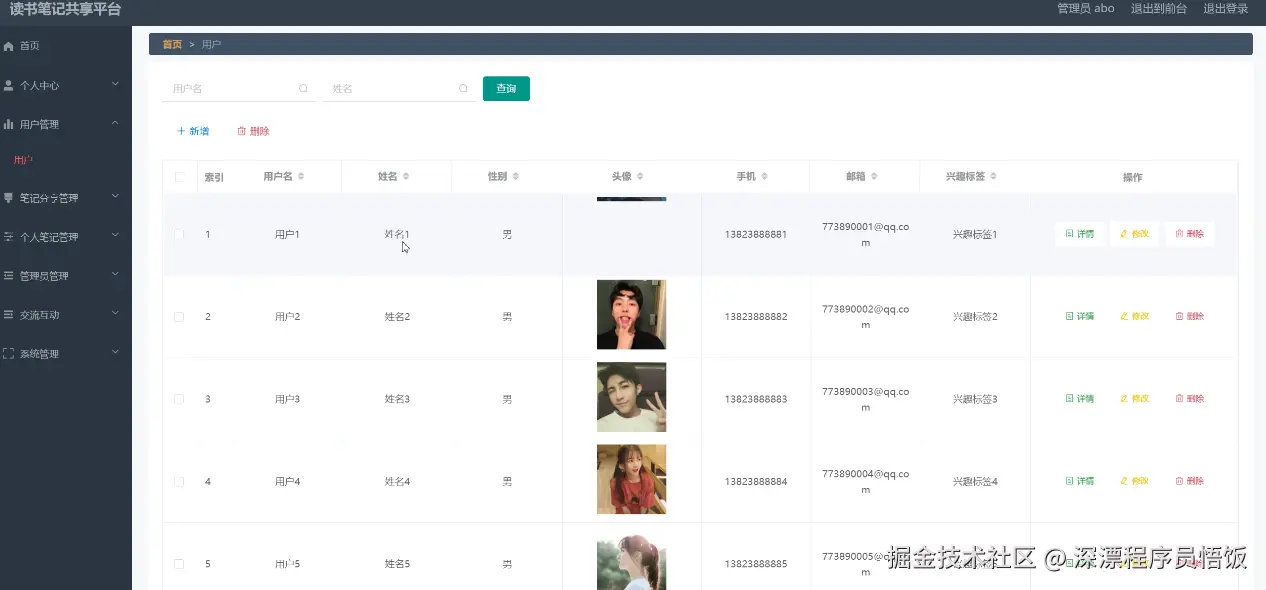Click the icon beside 管理员管理
This screenshot has height=590, width=1266.
[9, 275]
